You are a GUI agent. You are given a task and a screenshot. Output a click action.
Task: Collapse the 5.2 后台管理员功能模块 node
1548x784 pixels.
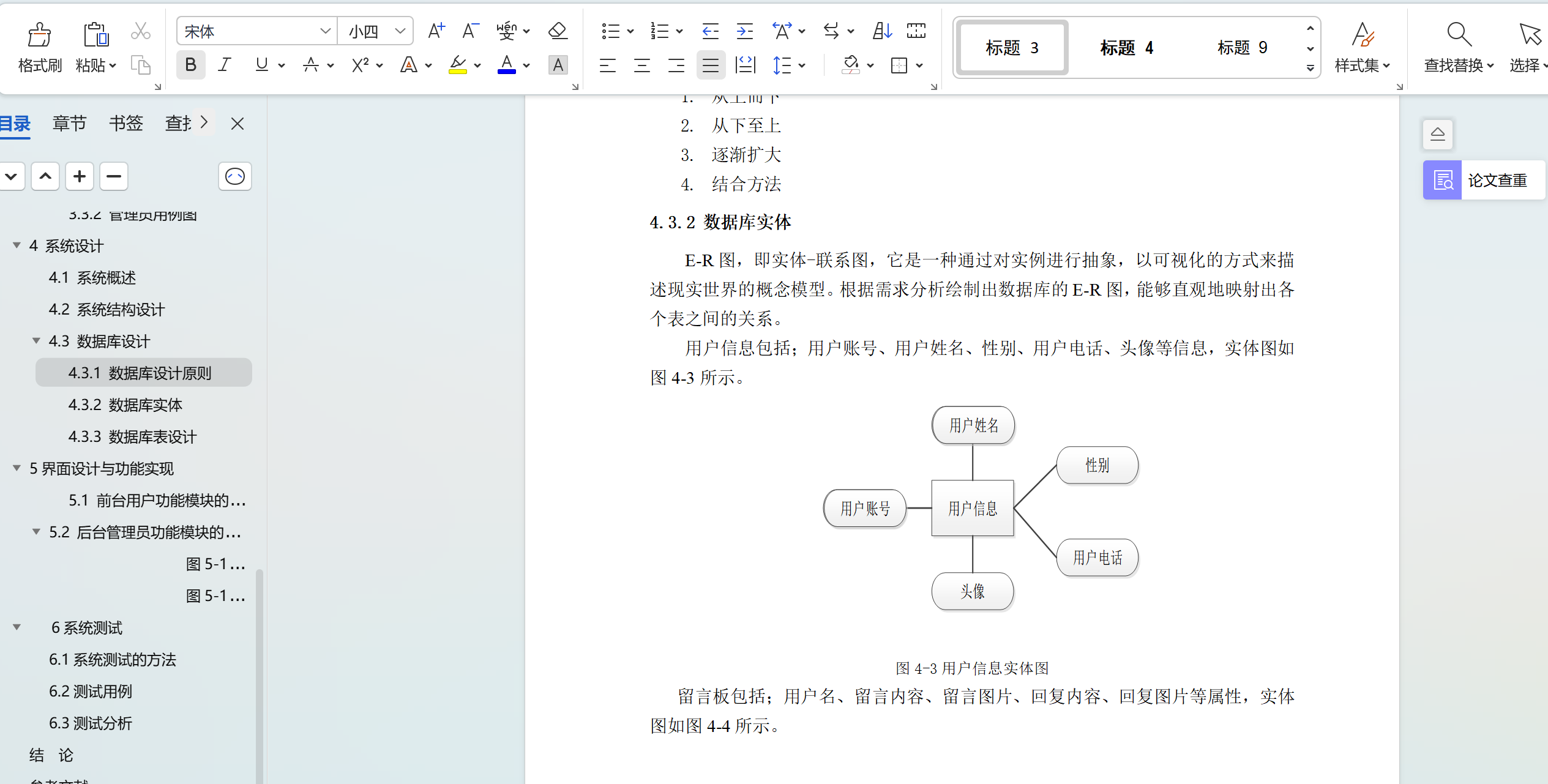[36, 532]
